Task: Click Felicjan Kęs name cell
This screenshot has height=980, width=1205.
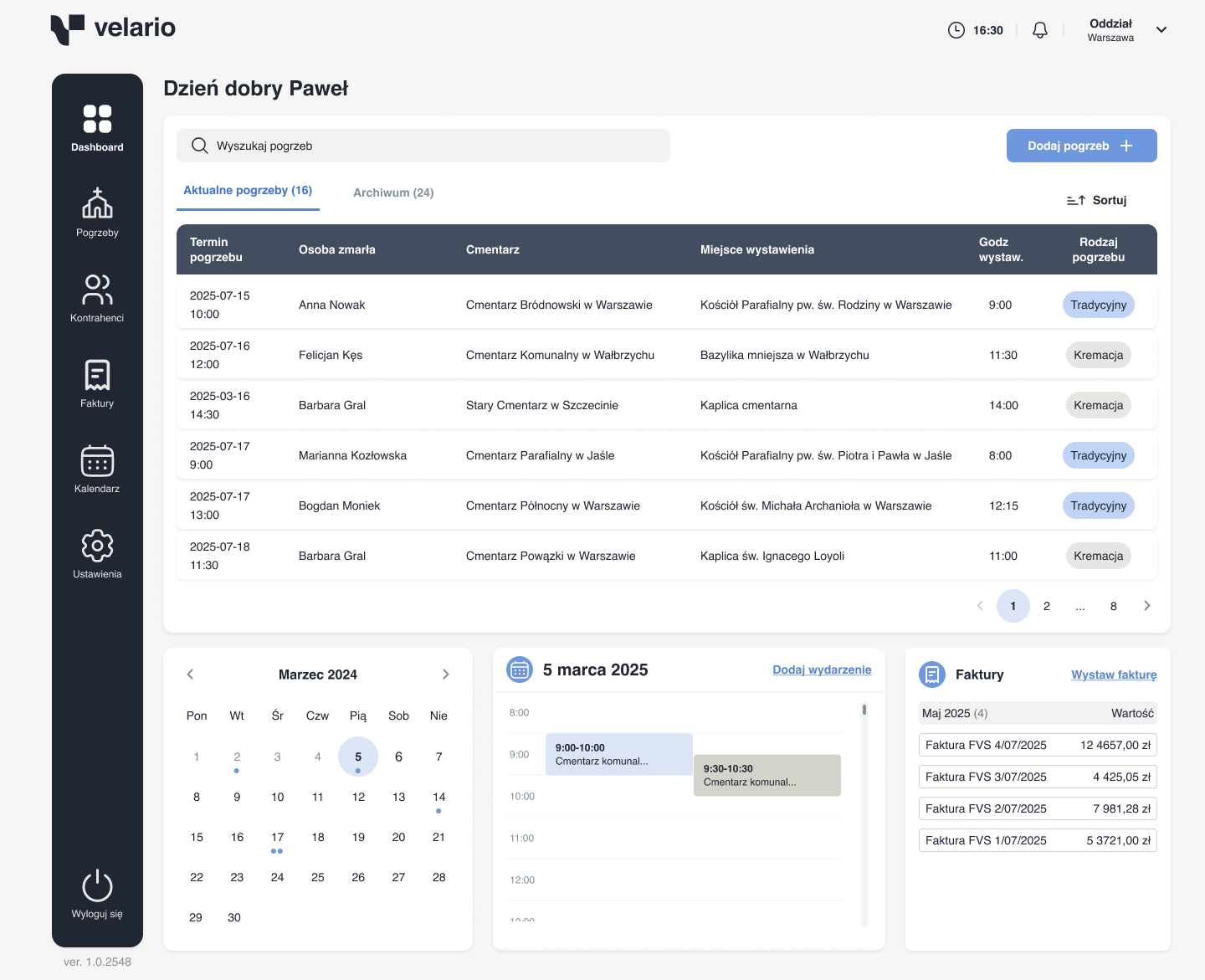Action: (x=331, y=355)
